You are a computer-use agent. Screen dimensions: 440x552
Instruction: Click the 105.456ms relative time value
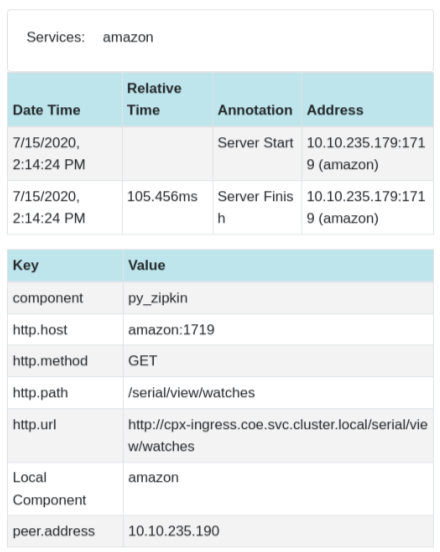pyautogui.click(x=162, y=196)
